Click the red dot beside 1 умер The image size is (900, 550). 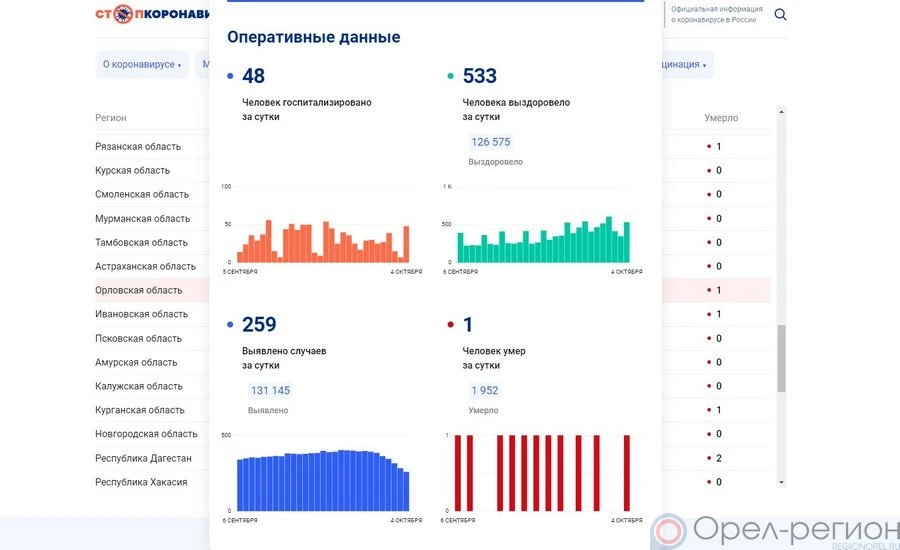tap(451, 325)
